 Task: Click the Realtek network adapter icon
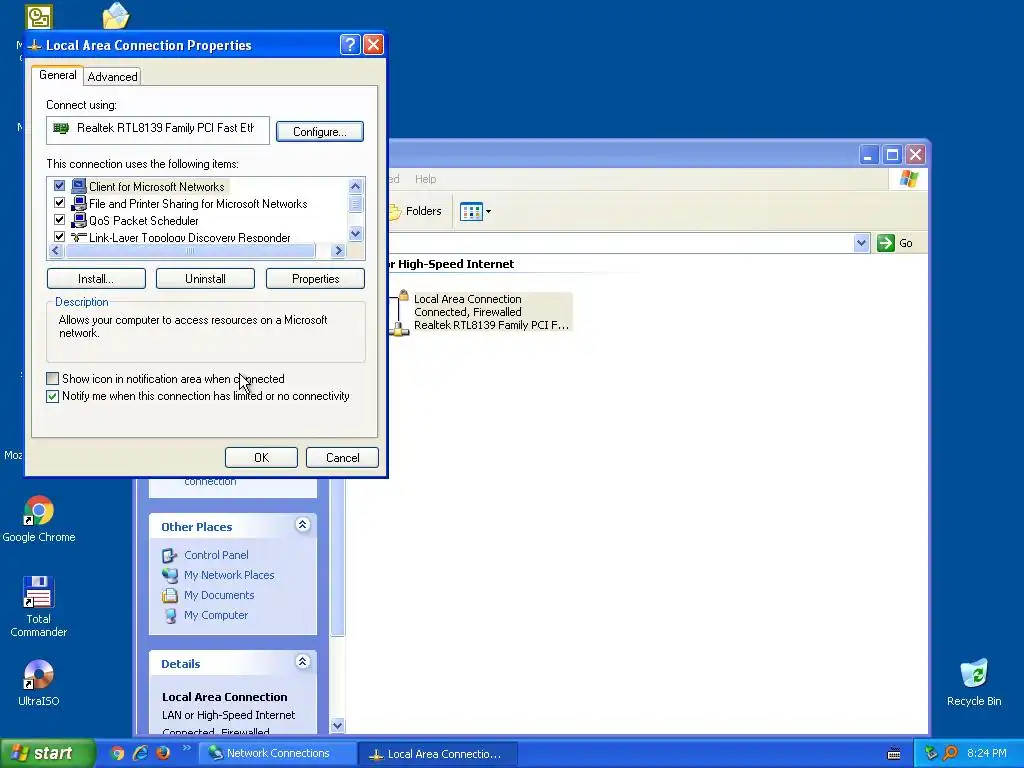pyautogui.click(x=61, y=128)
